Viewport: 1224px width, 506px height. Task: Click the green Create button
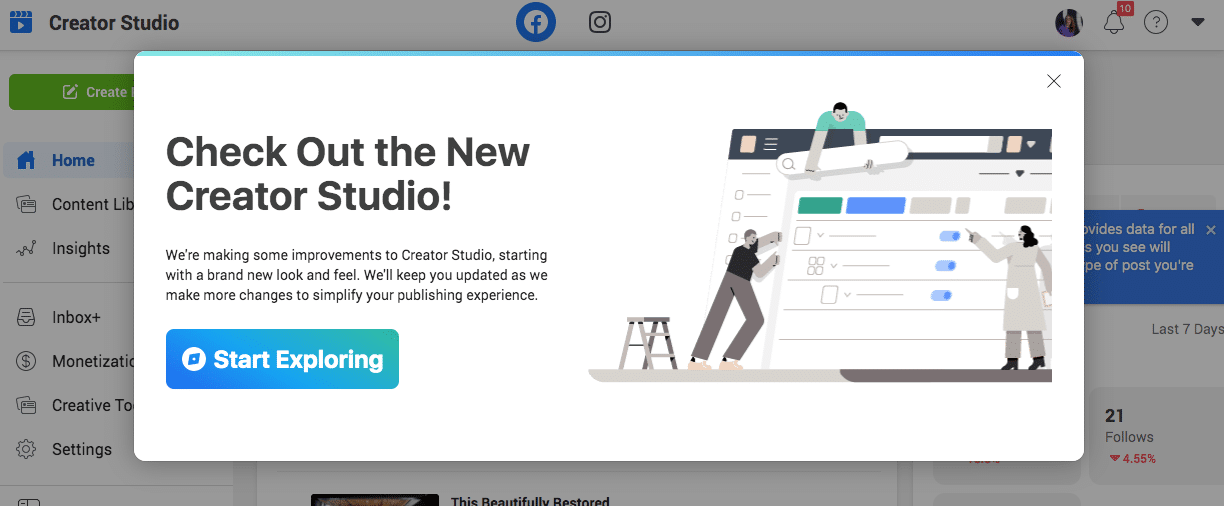point(72,92)
